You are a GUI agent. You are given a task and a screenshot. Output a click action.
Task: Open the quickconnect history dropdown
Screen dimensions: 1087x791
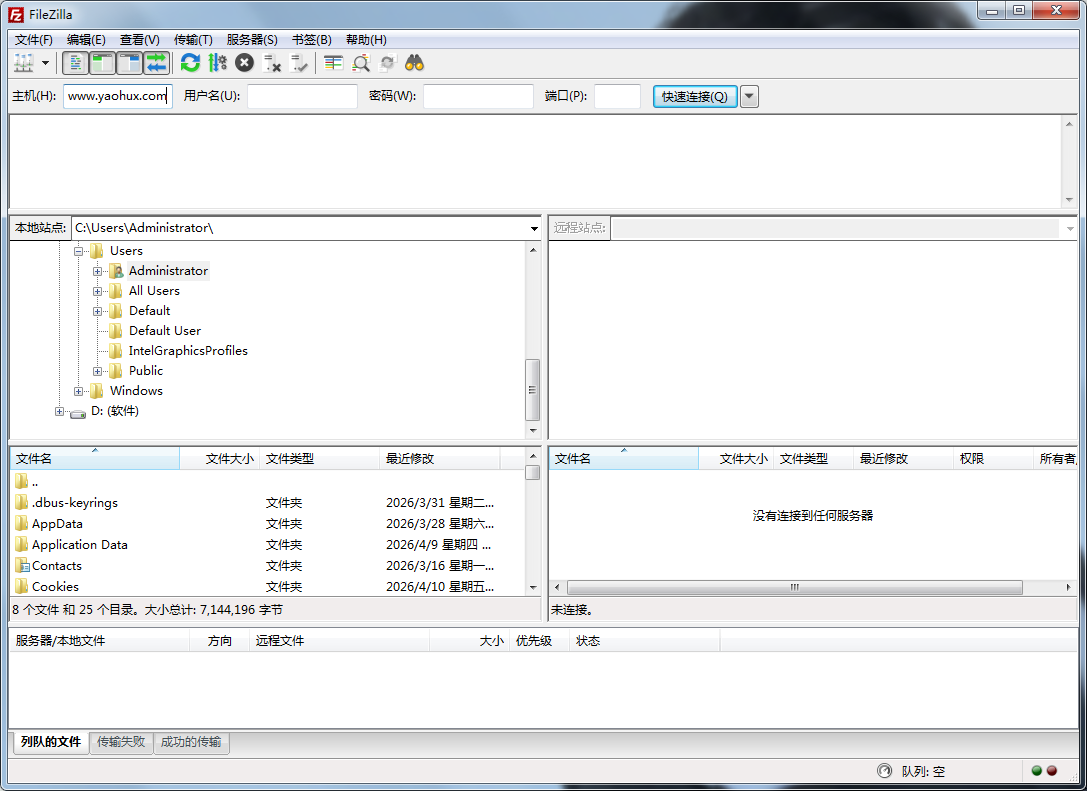tap(749, 96)
